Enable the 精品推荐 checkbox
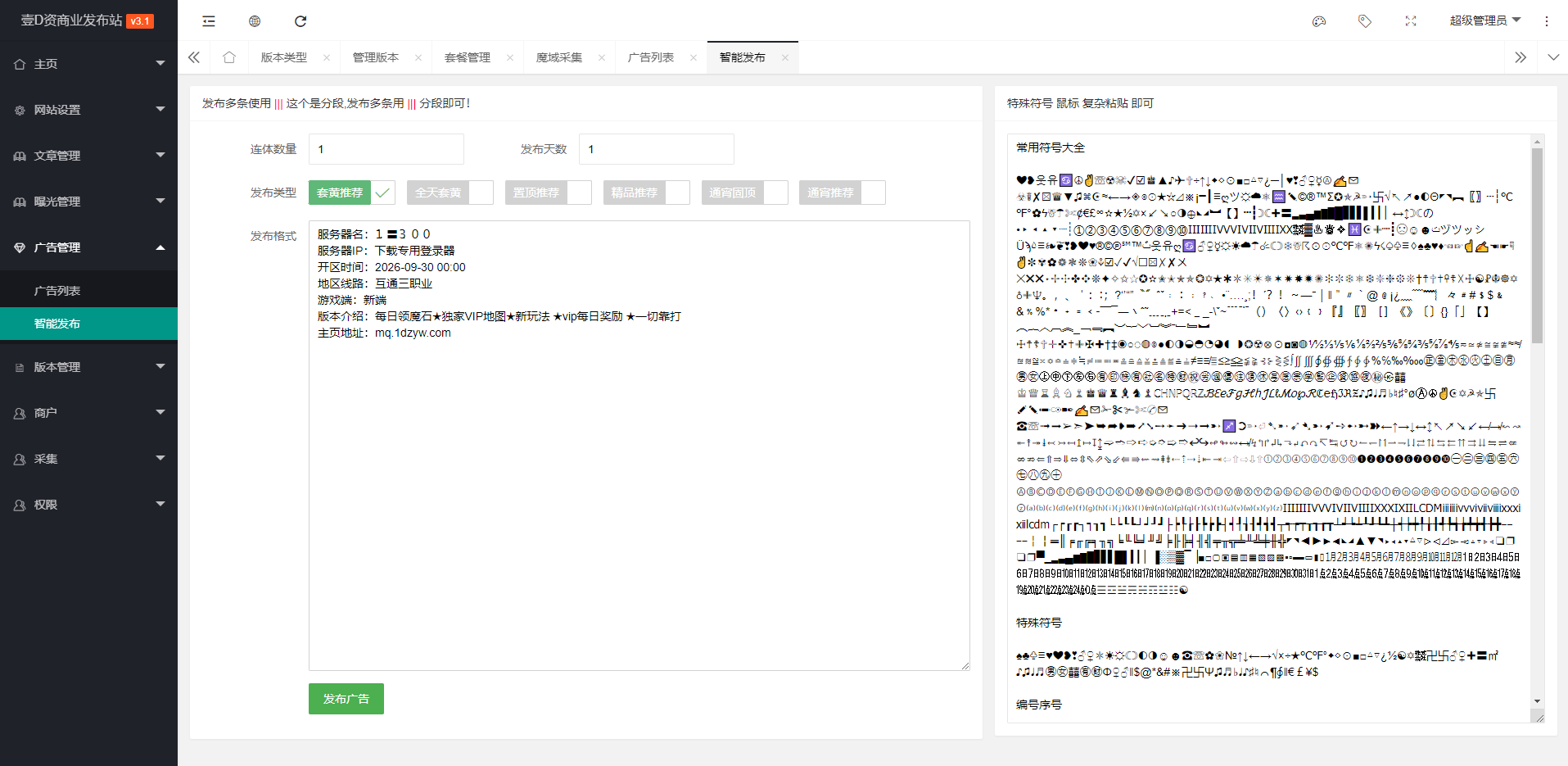 pos(647,193)
